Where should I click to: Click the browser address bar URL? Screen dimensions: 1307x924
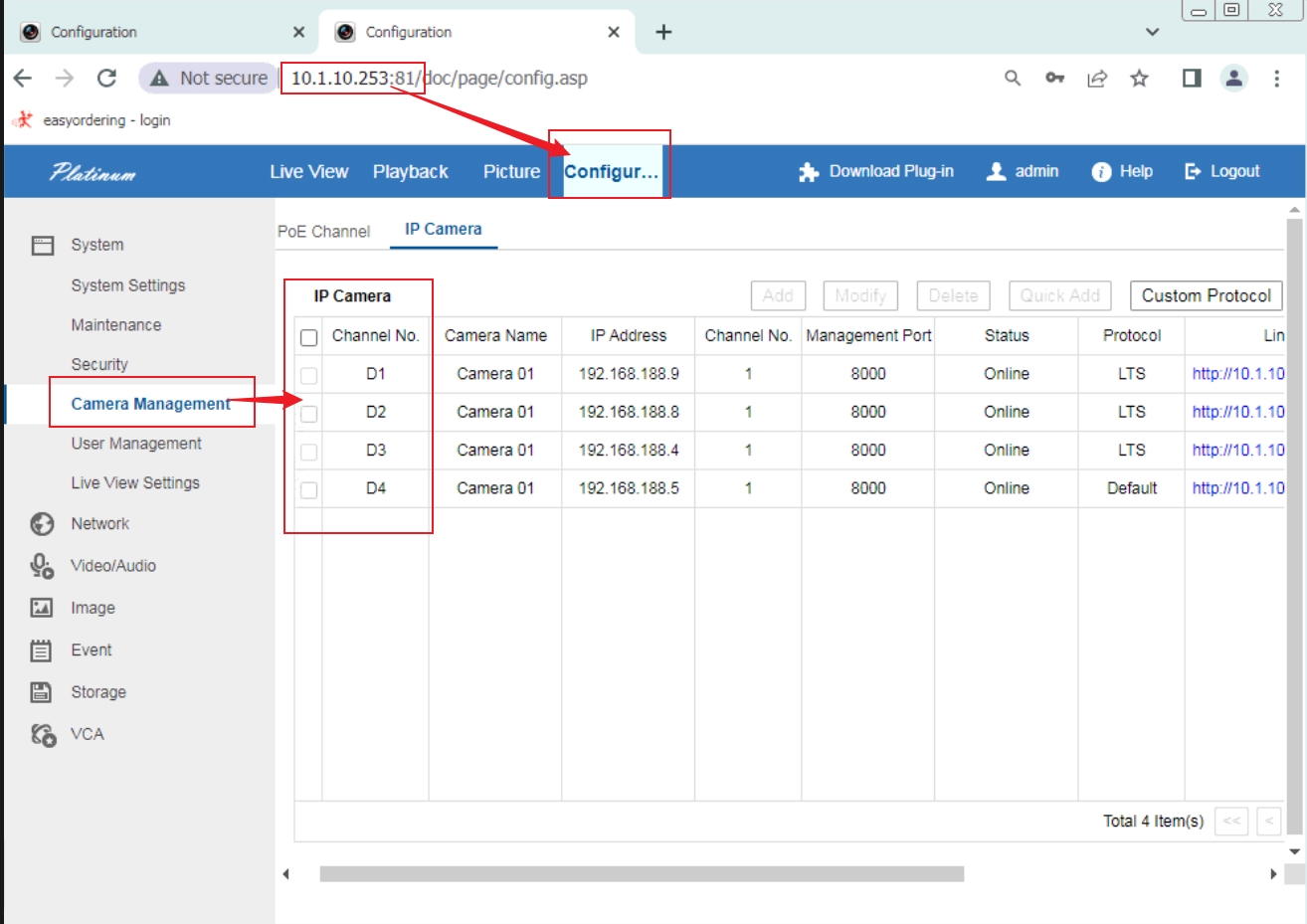[x=439, y=79]
